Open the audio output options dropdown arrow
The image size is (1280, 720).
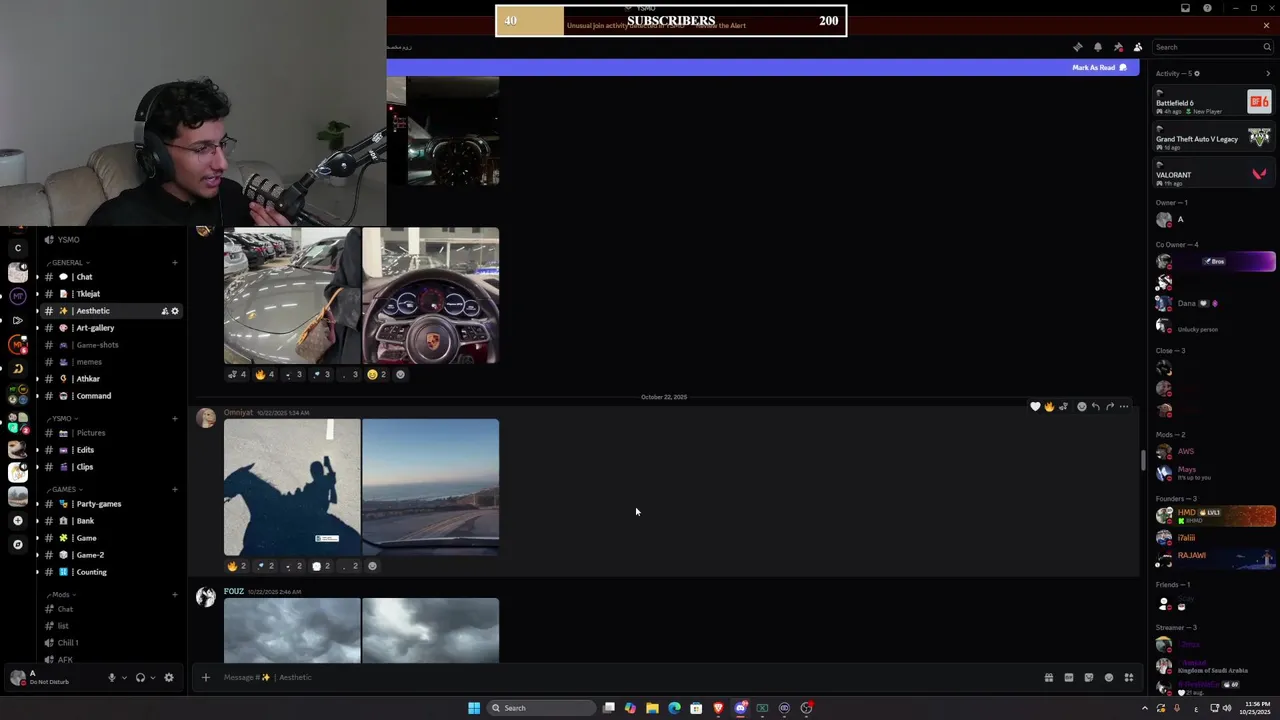tap(152, 677)
